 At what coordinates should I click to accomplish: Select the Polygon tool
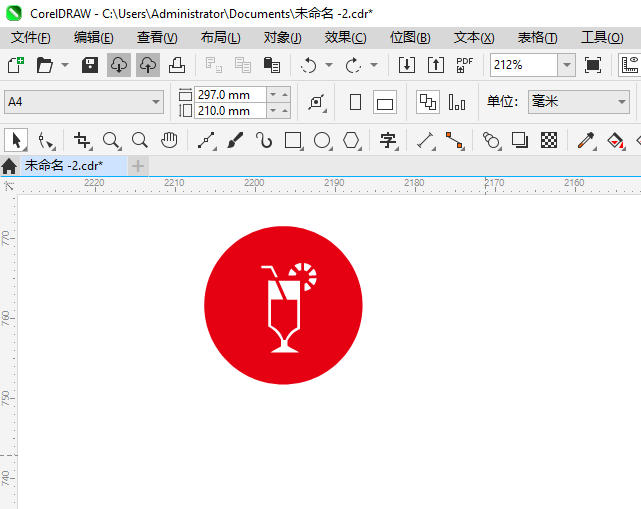[x=352, y=141]
